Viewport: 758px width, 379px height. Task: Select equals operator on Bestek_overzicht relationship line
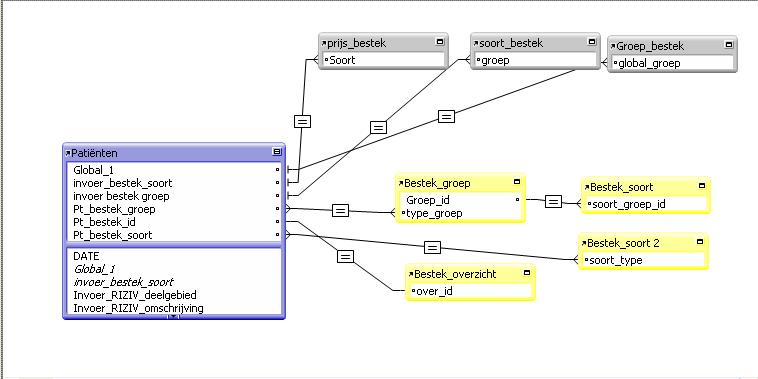[345, 257]
